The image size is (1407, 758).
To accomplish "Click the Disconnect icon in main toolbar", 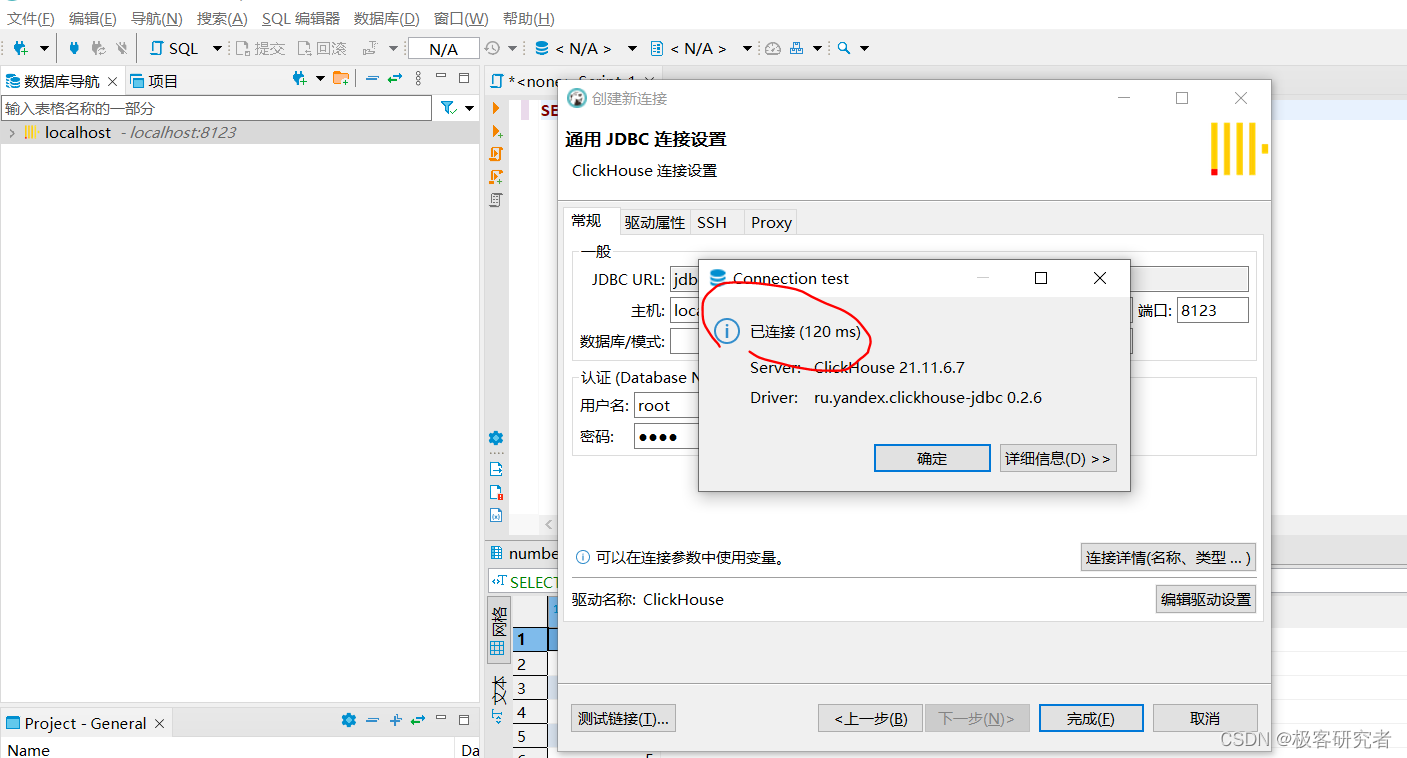I will (x=121, y=48).
